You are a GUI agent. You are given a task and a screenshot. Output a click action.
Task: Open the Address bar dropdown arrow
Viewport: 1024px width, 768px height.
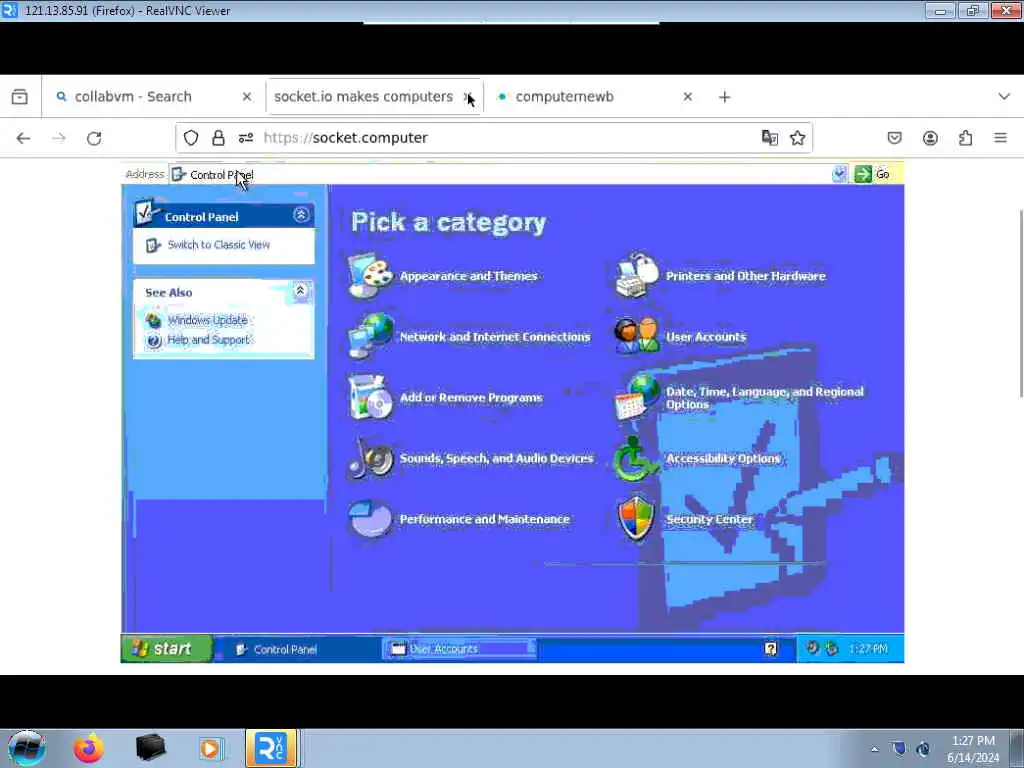tap(839, 174)
